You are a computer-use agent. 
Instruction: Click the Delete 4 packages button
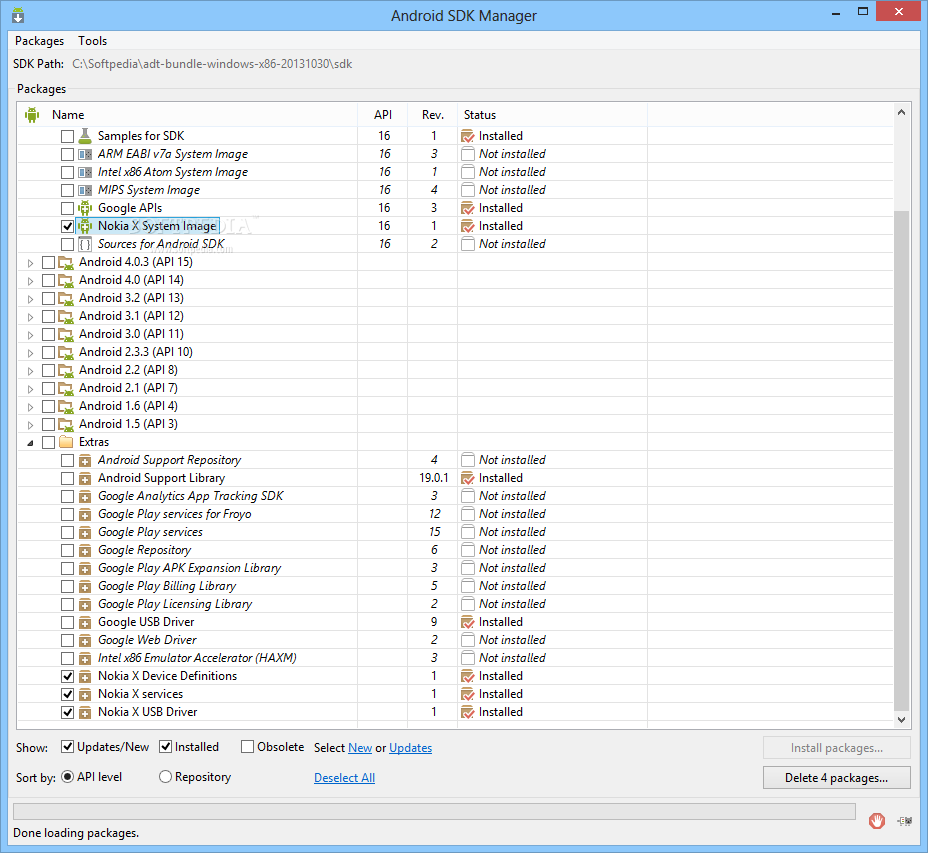point(836,778)
